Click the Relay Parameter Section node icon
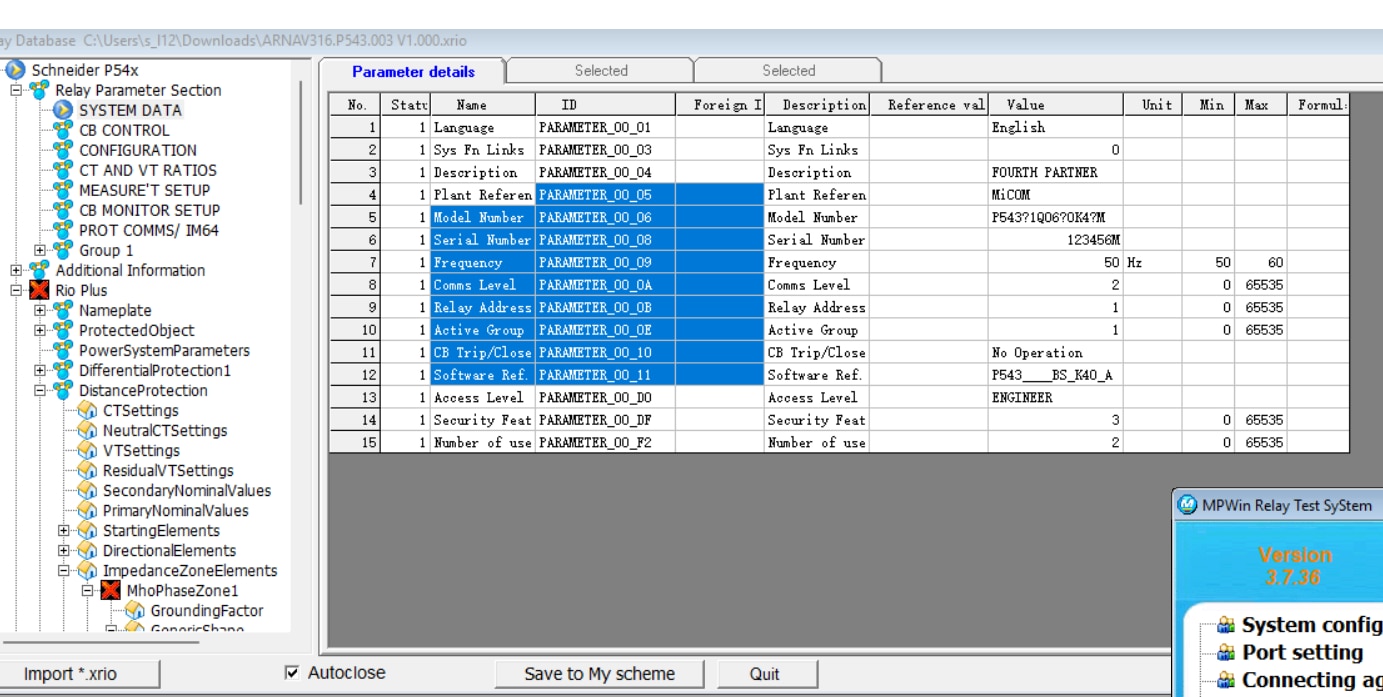Screen dimensions: 1383x697 click(x=39, y=90)
